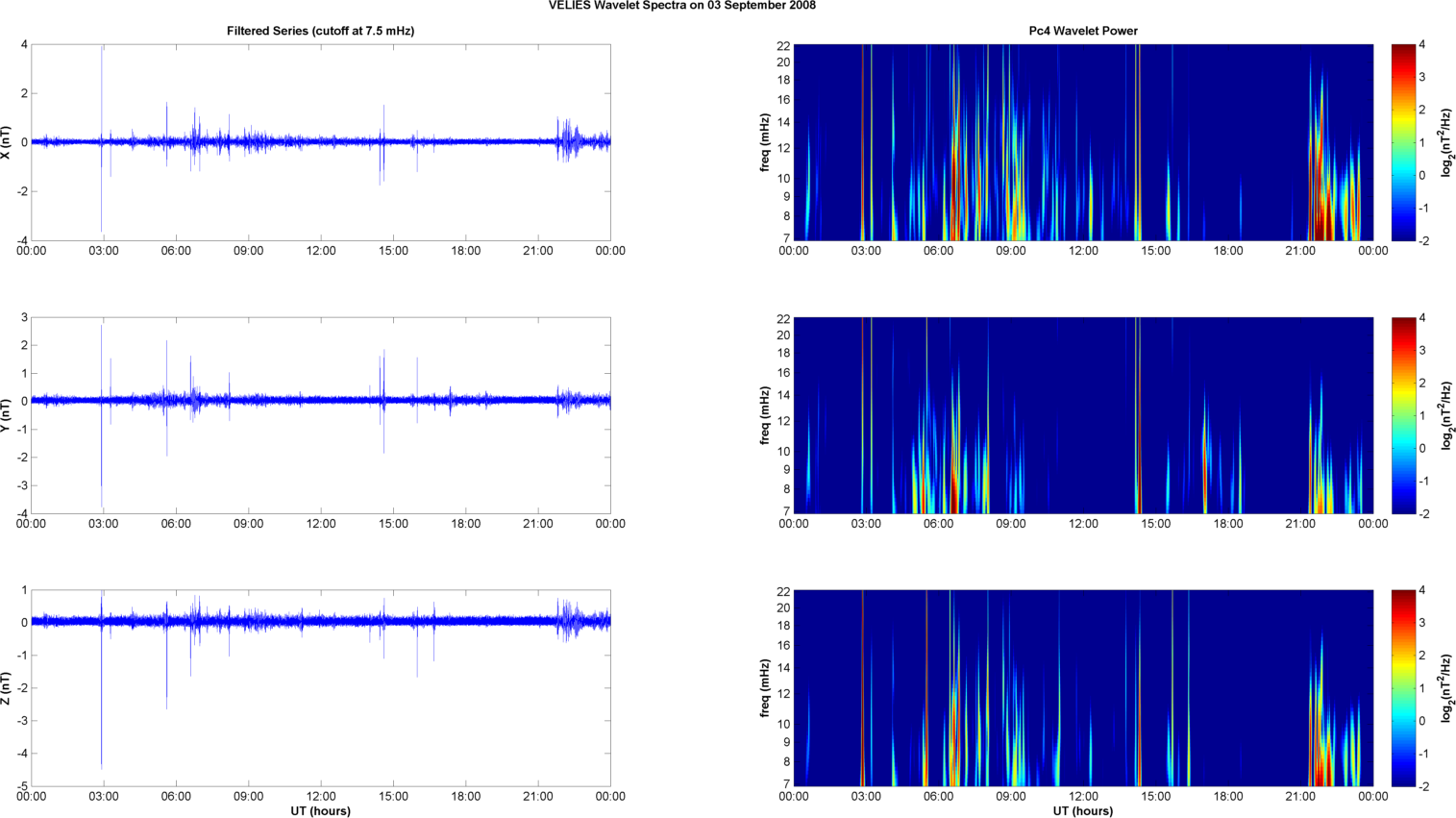Click the Z (nT) axis label
This screenshot has width=1456, height=818.
[7, 688]
